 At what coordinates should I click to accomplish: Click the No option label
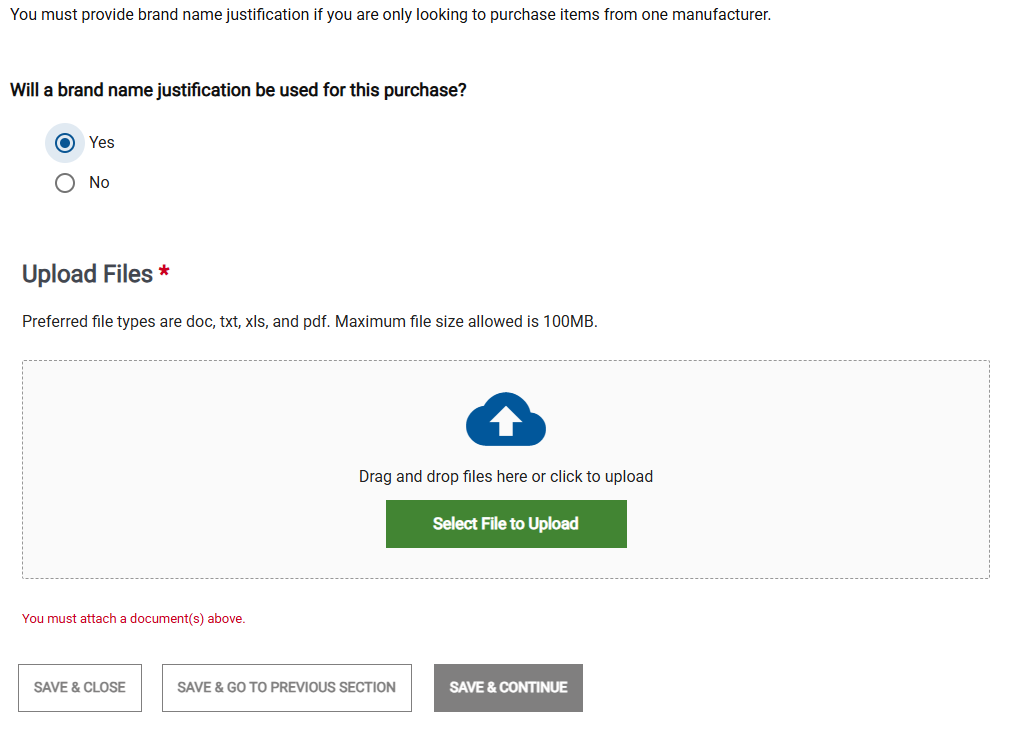(x=99, y=182)
